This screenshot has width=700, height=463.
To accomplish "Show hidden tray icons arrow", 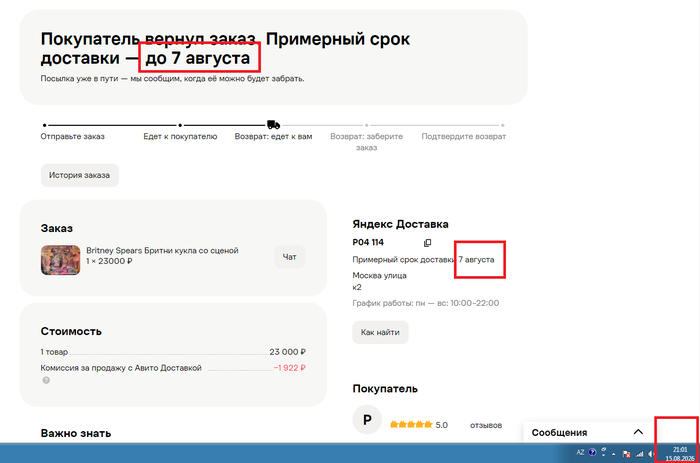I will 614,454.
